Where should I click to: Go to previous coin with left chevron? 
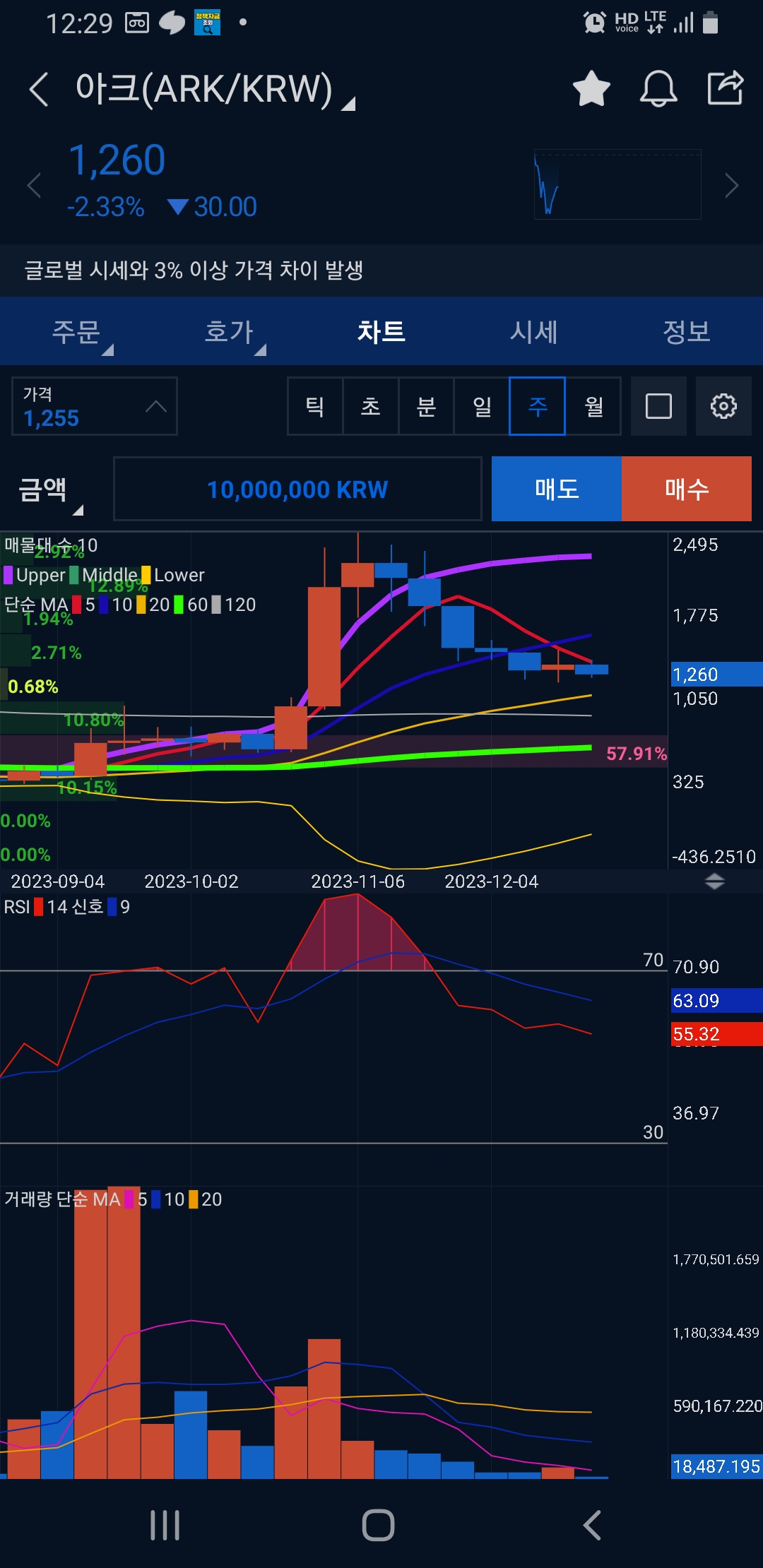34,186
